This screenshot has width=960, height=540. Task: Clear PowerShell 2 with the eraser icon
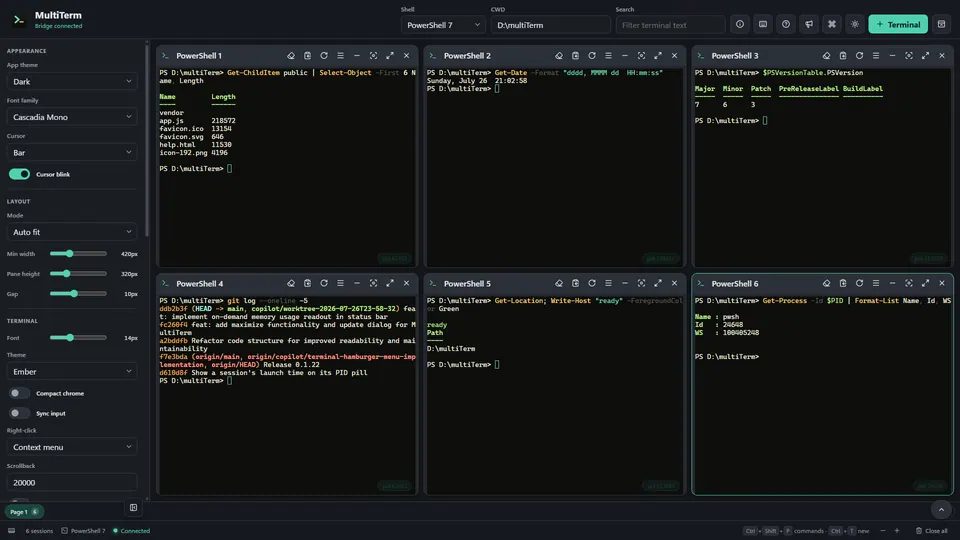tap(559, 56)
